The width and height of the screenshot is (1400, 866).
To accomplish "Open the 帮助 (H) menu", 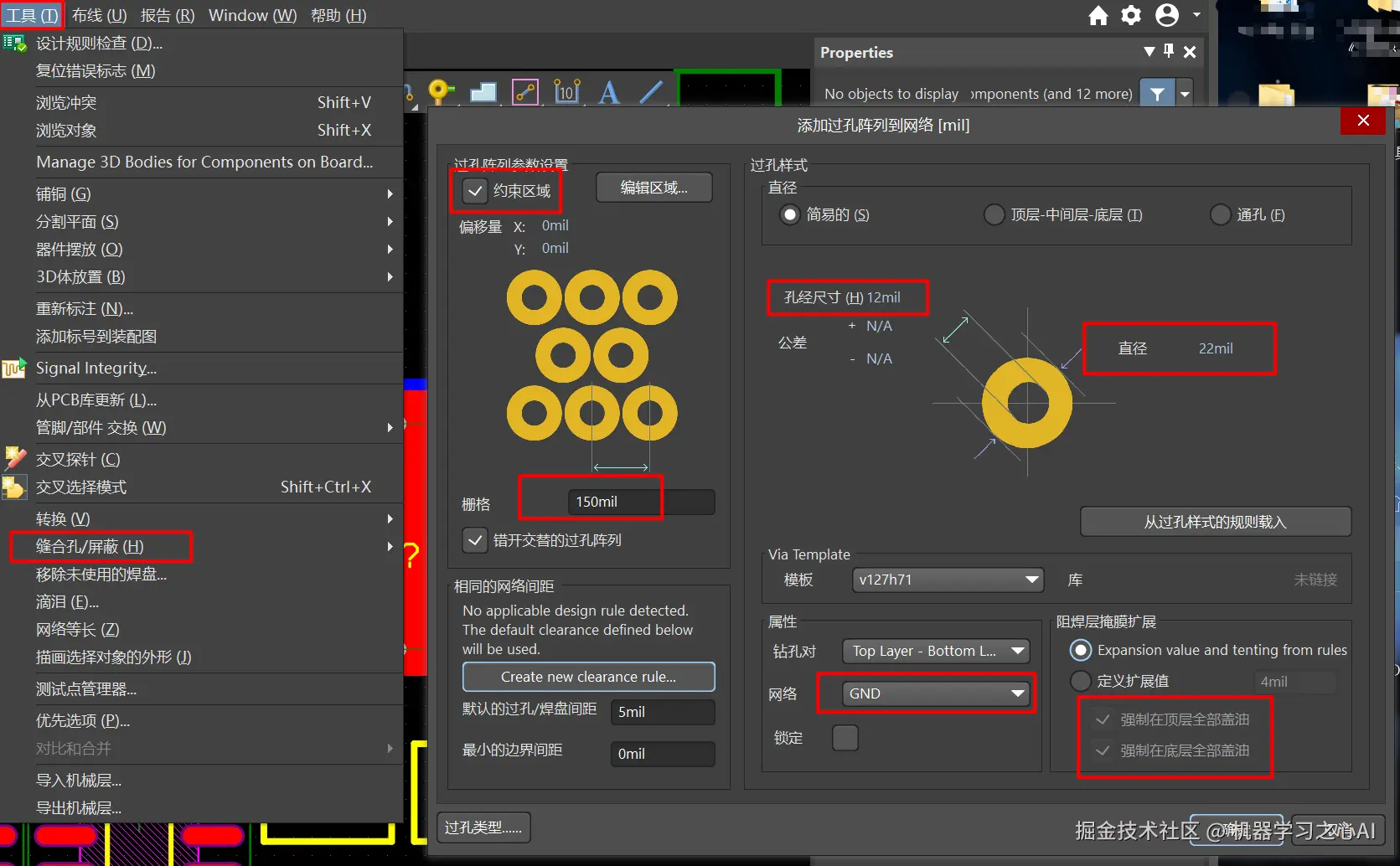I will (x=338, y=15).
